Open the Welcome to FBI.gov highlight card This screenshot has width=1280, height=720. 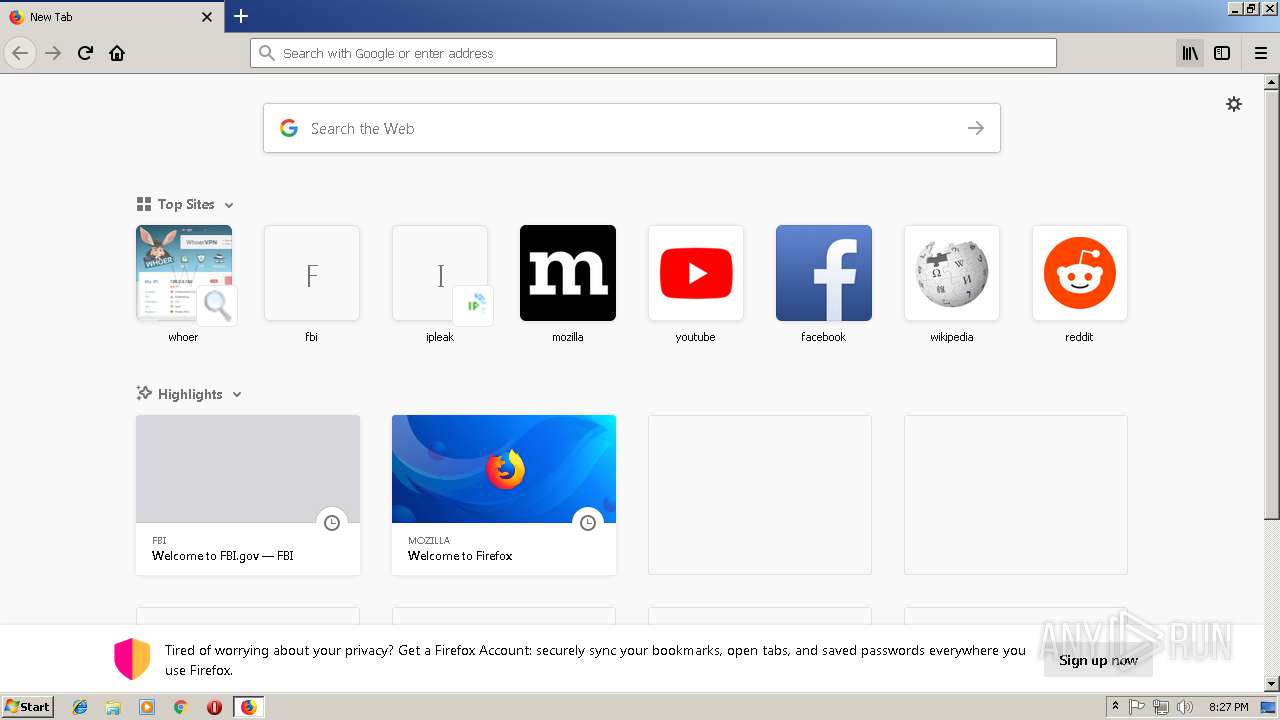pos(248,495)
